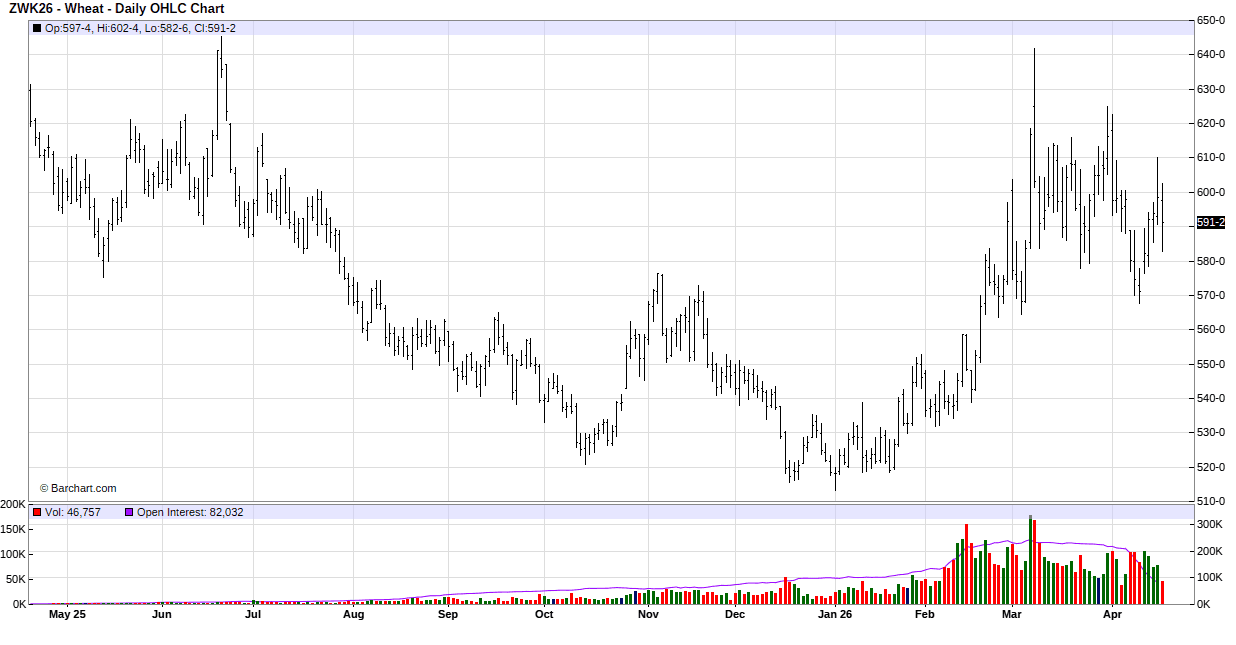The height and width of the screenshot is (645, 1236).
Task: Click the Mar label on the time axis
Action: [x=1012, y=615]
